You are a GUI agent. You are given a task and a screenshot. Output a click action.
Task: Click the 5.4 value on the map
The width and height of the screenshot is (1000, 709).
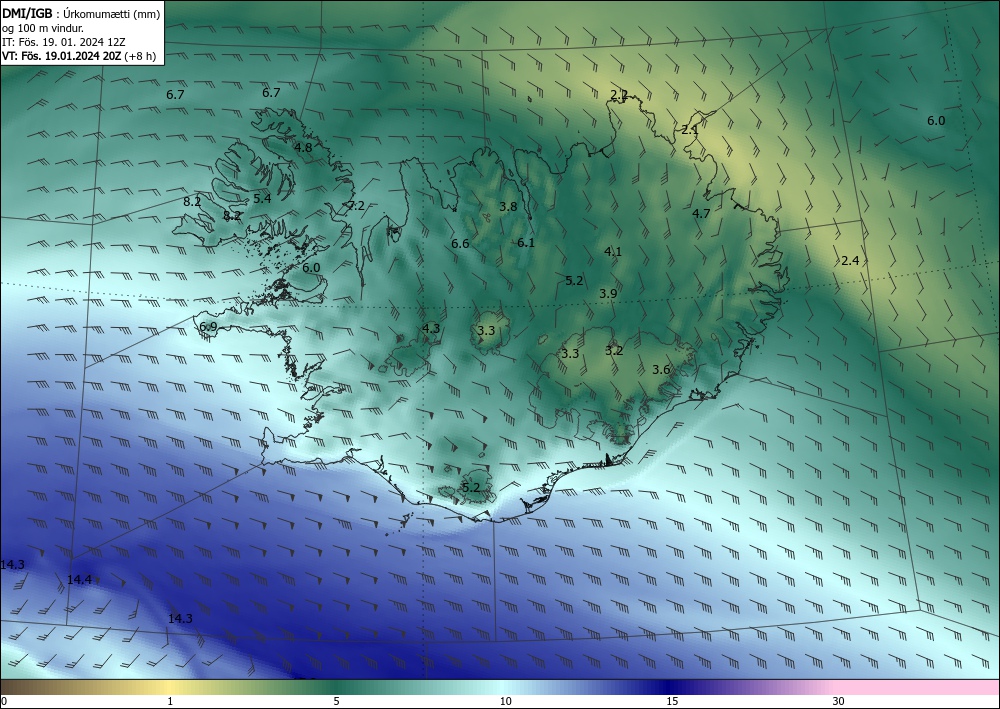pyautogui.click(x=262, y=198)
